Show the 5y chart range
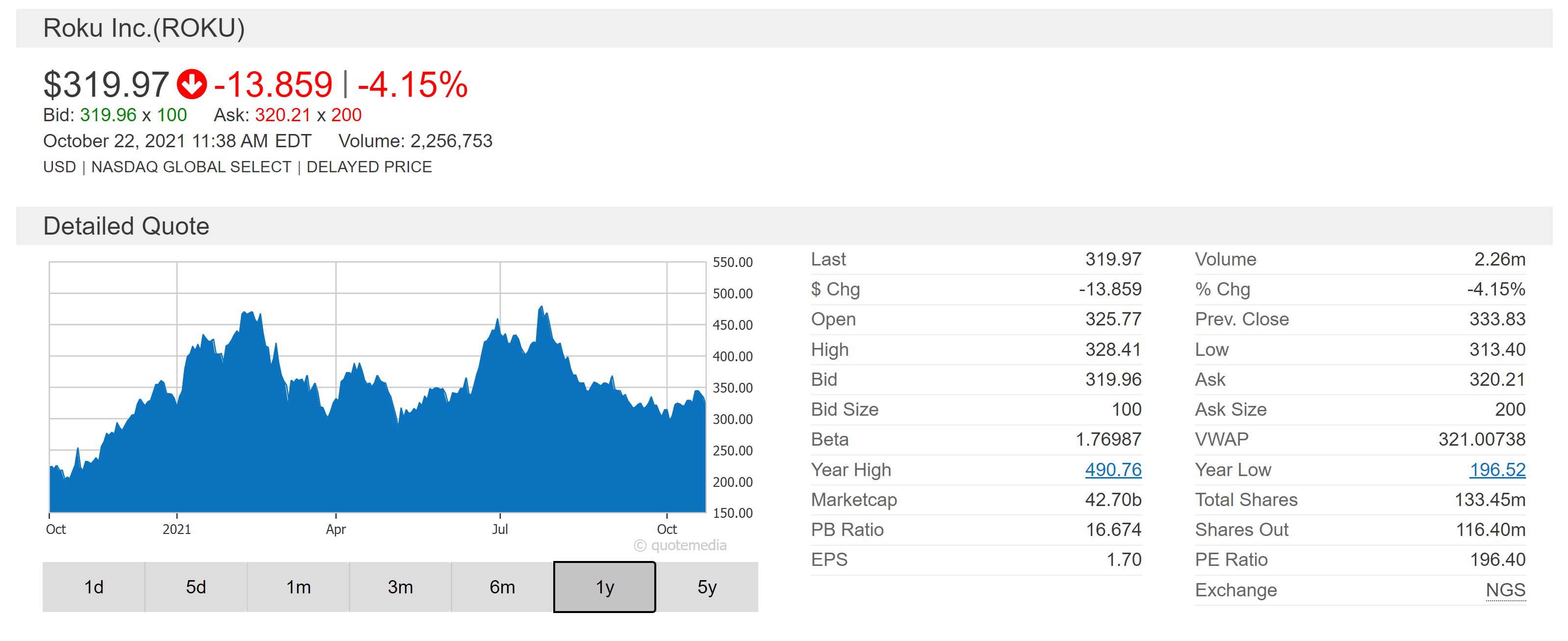The image size is (1568, 641). [x=707, y=587]
